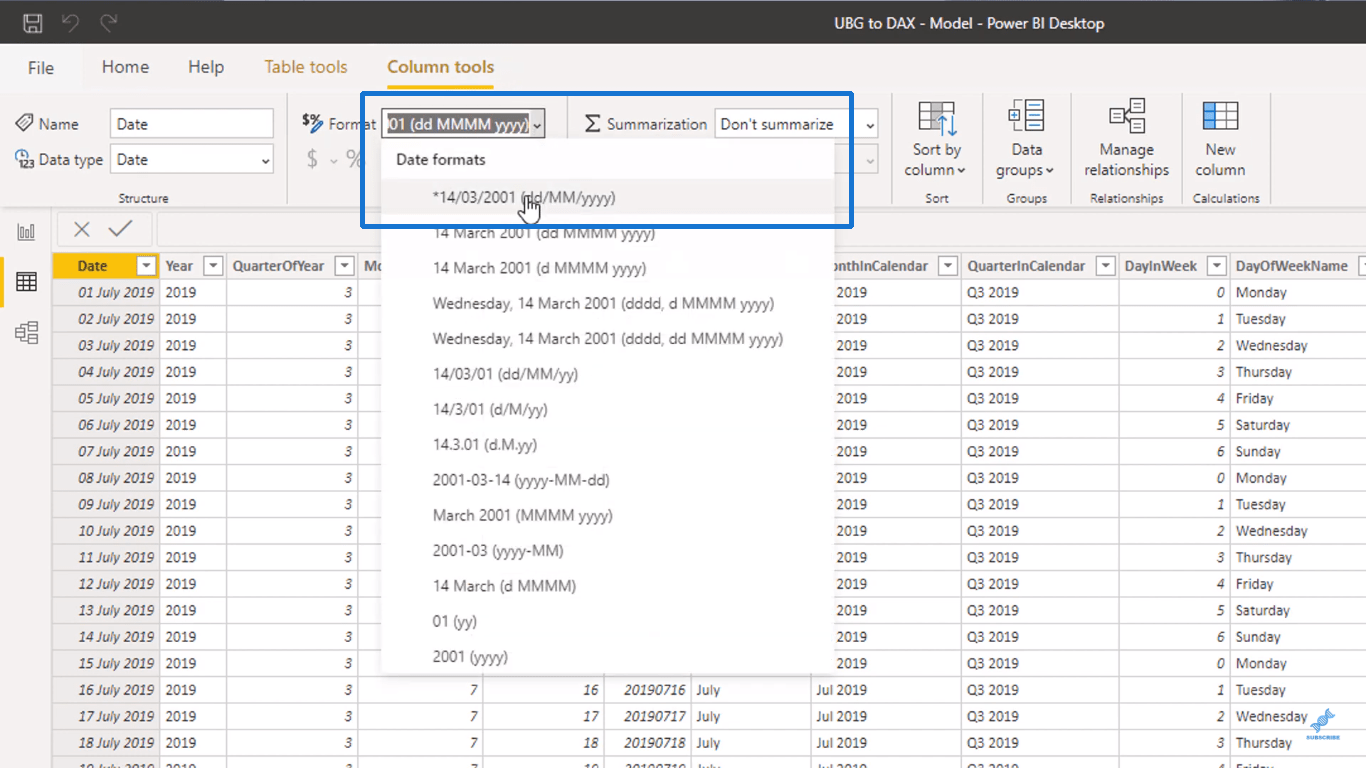
Task: Click the Save icon in title bar
Action: [x=33, y=22]
